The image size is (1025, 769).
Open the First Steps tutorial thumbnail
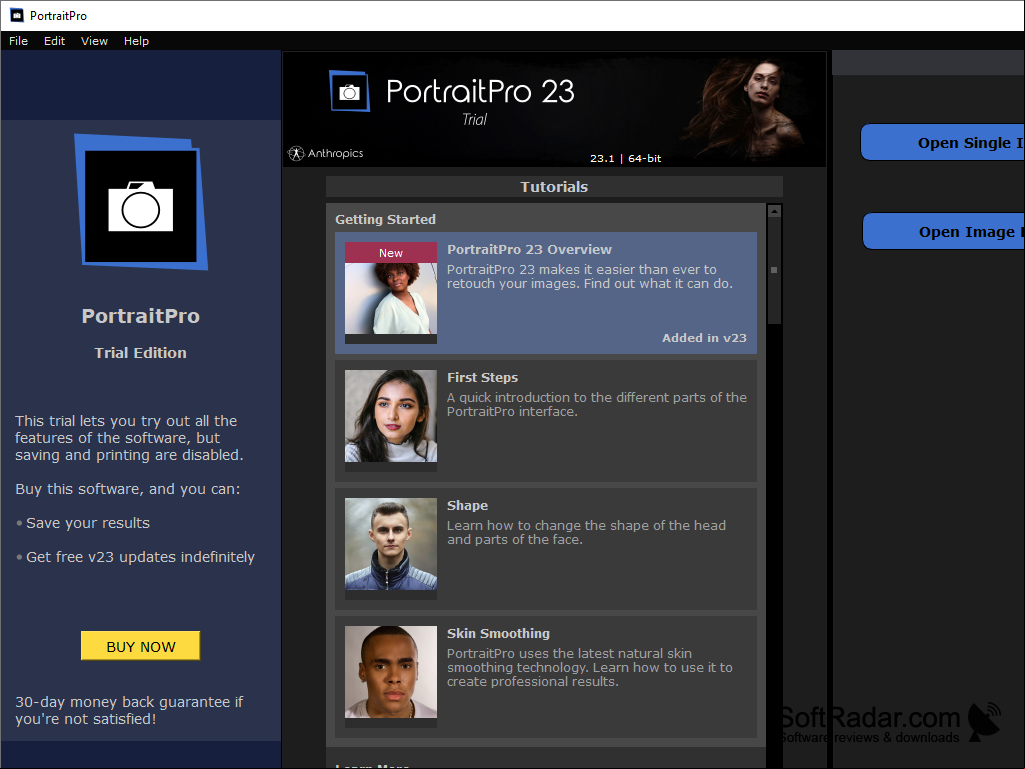point(391,420)
